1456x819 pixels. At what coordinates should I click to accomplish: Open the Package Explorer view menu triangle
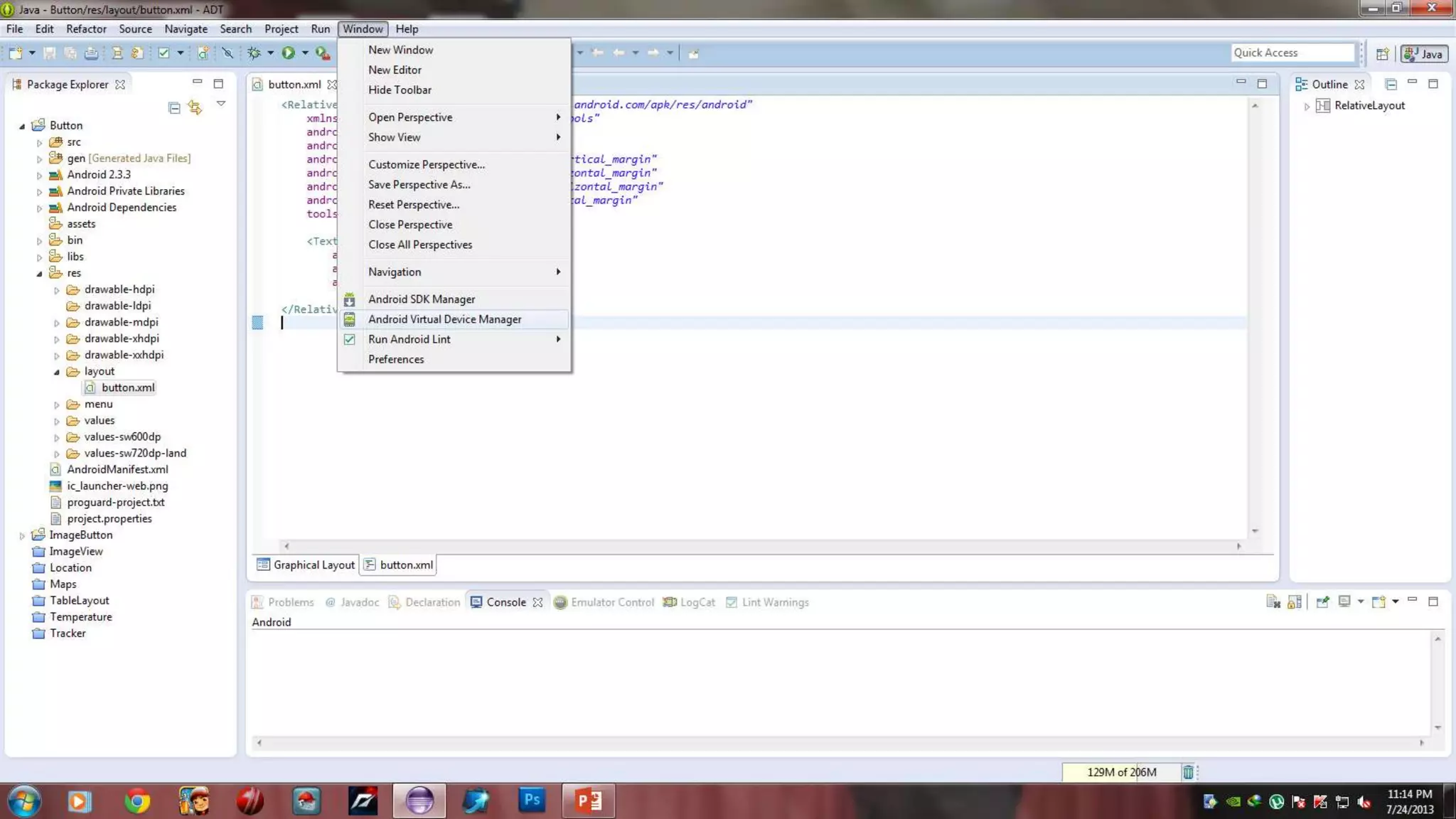221,104
